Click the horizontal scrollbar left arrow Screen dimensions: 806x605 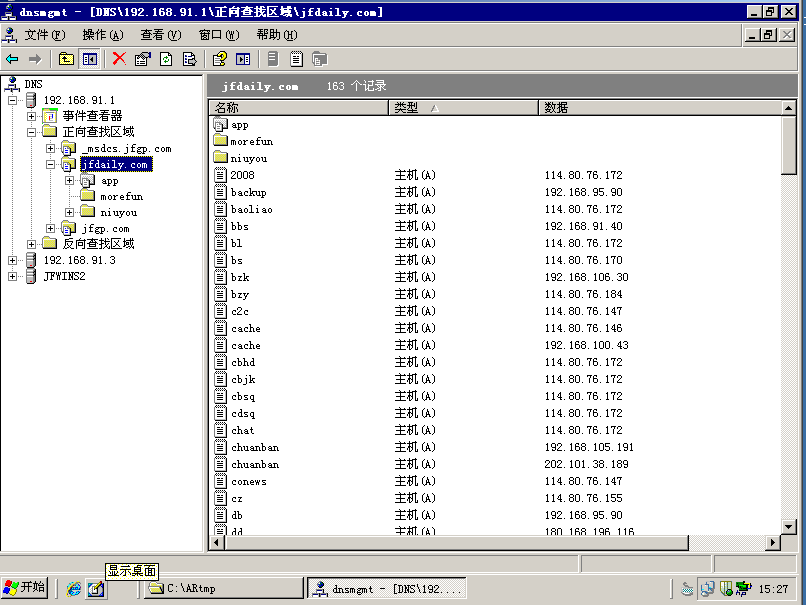click(217, 542)
